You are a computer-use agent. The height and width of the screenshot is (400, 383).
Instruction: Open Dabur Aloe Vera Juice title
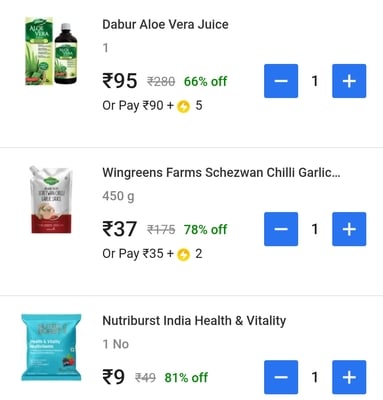[165, 25]
